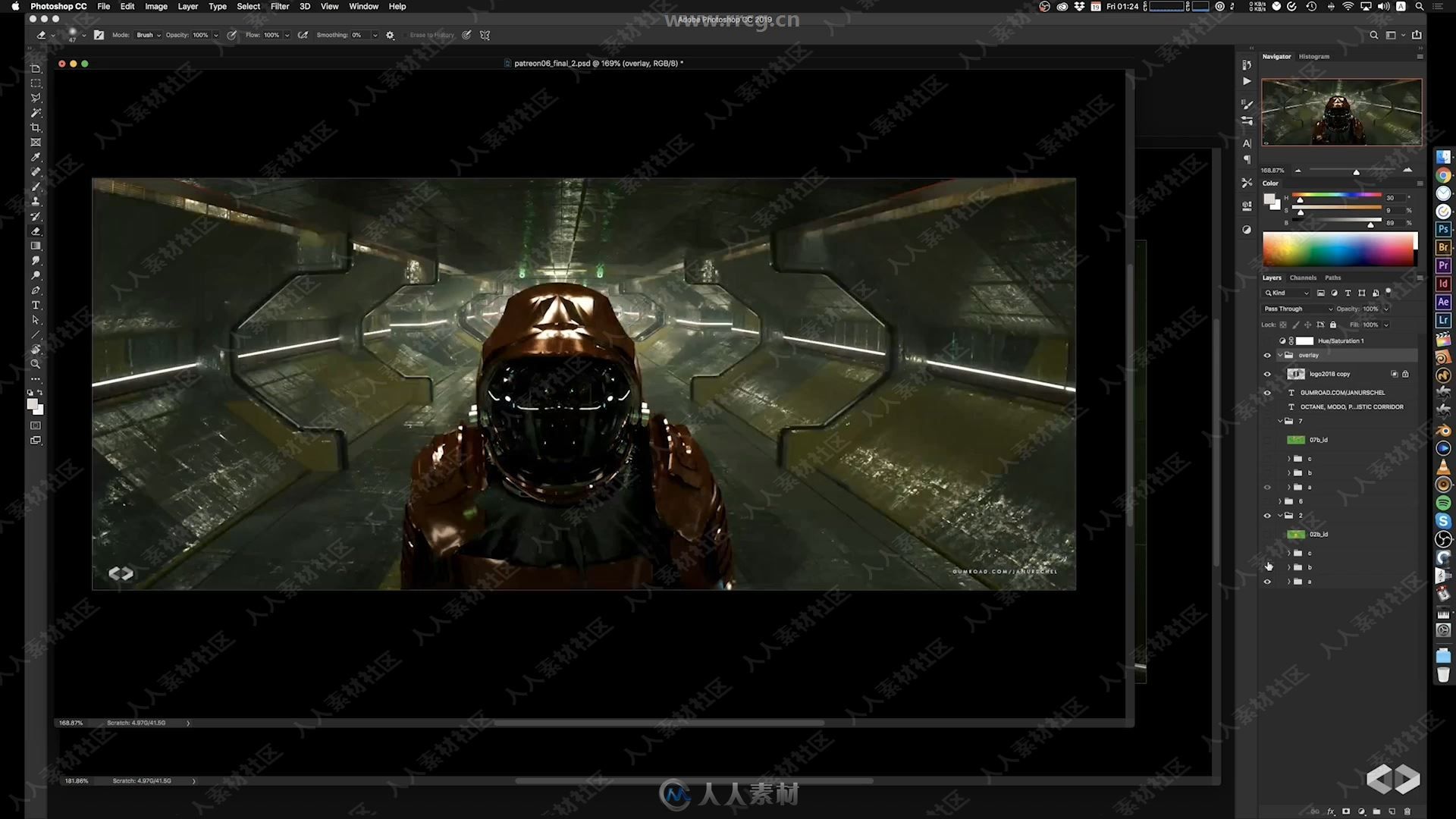Select the Pen tool

click(x=36, y=290)
